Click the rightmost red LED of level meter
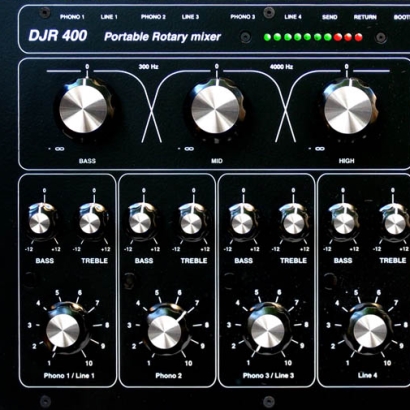The image size is (410, 410). click(x=358, y=37)
